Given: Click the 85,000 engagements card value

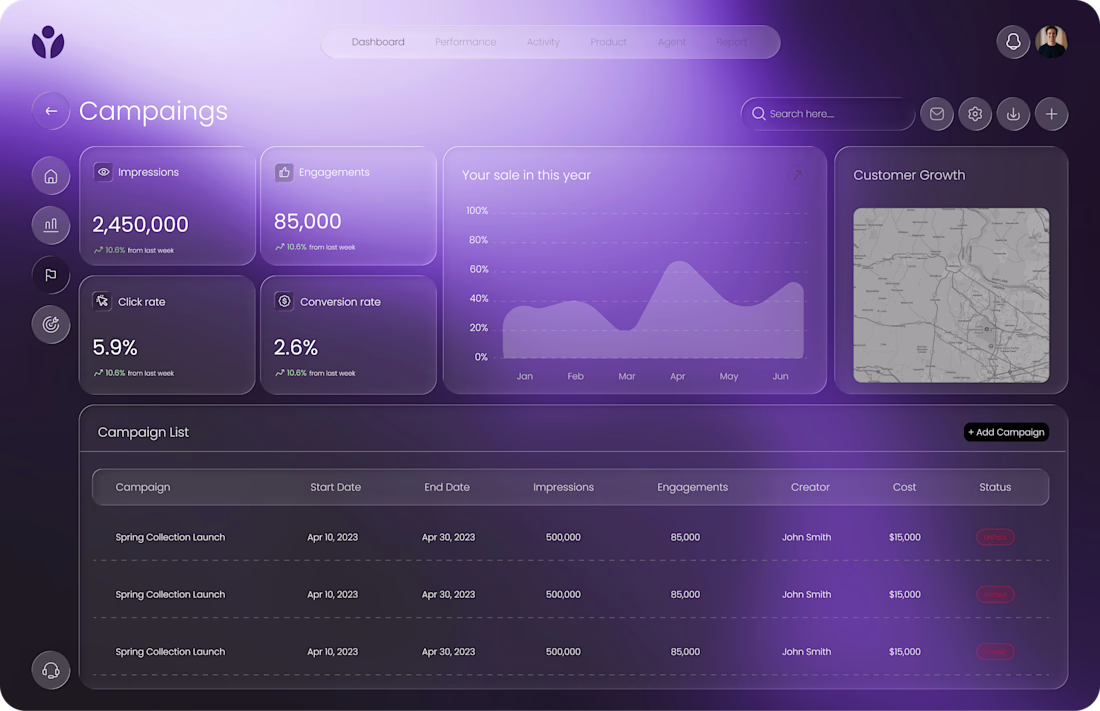Looking at the screenshot, I should (x=307, y=222).
